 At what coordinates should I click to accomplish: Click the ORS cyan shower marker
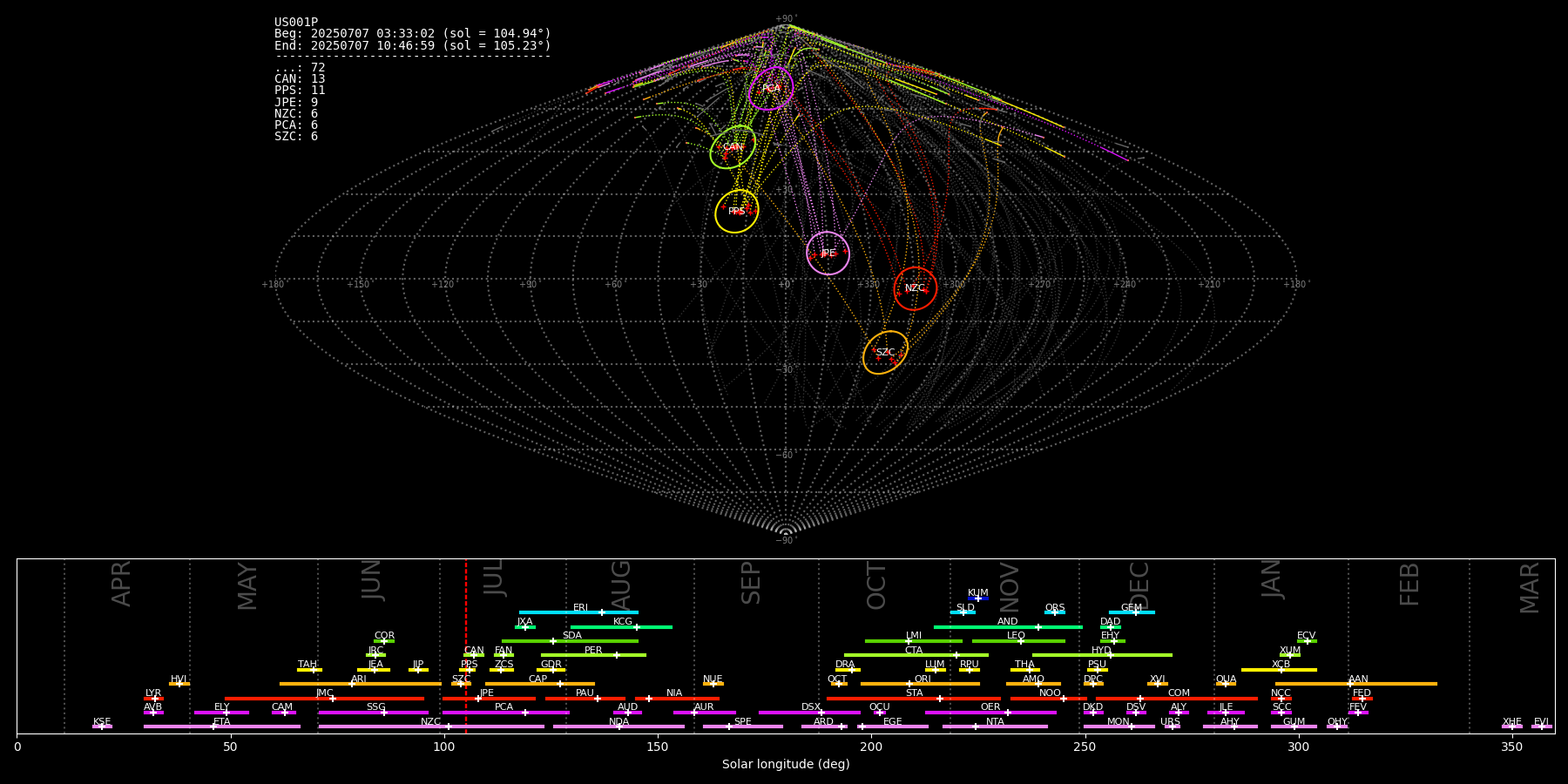click(x=1055, y=612)
